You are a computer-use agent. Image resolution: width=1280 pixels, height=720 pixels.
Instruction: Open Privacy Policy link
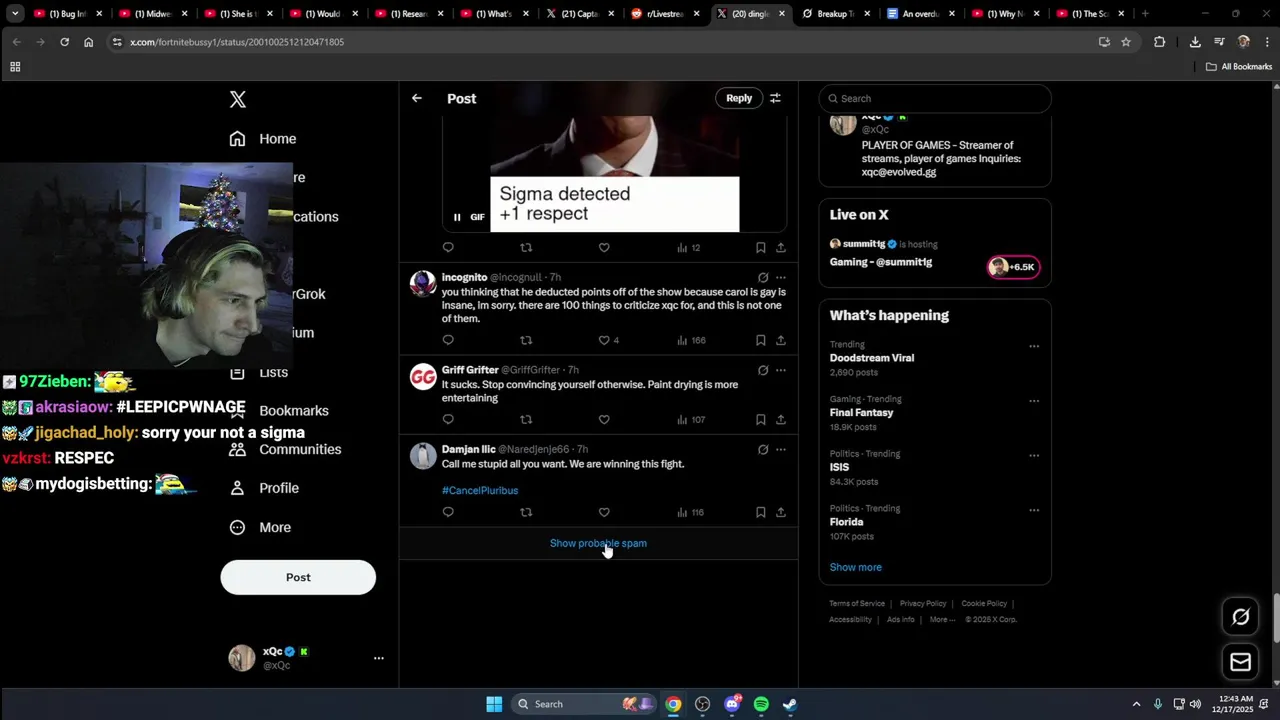[x=923, y=604]
